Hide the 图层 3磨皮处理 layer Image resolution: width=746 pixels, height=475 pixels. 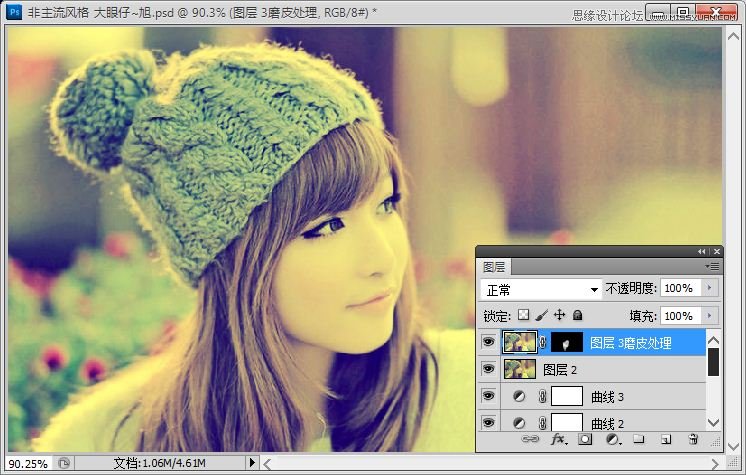click(x=488, y=342)
